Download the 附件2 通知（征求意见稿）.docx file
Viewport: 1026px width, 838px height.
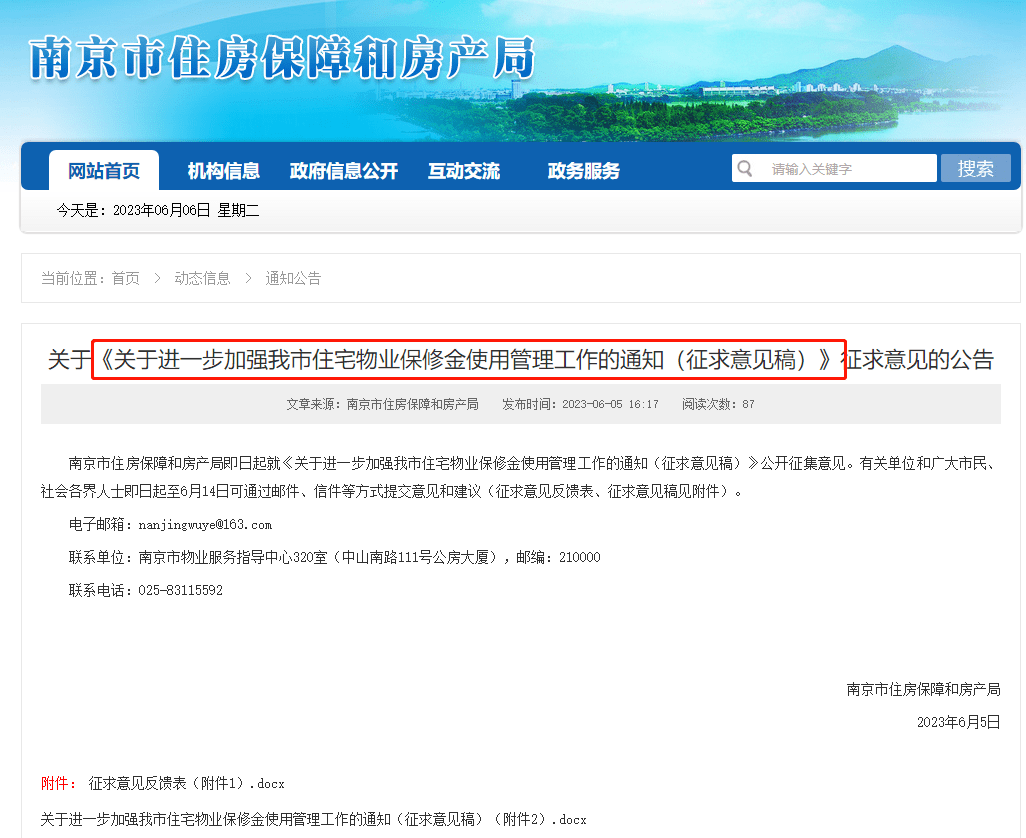313,820
